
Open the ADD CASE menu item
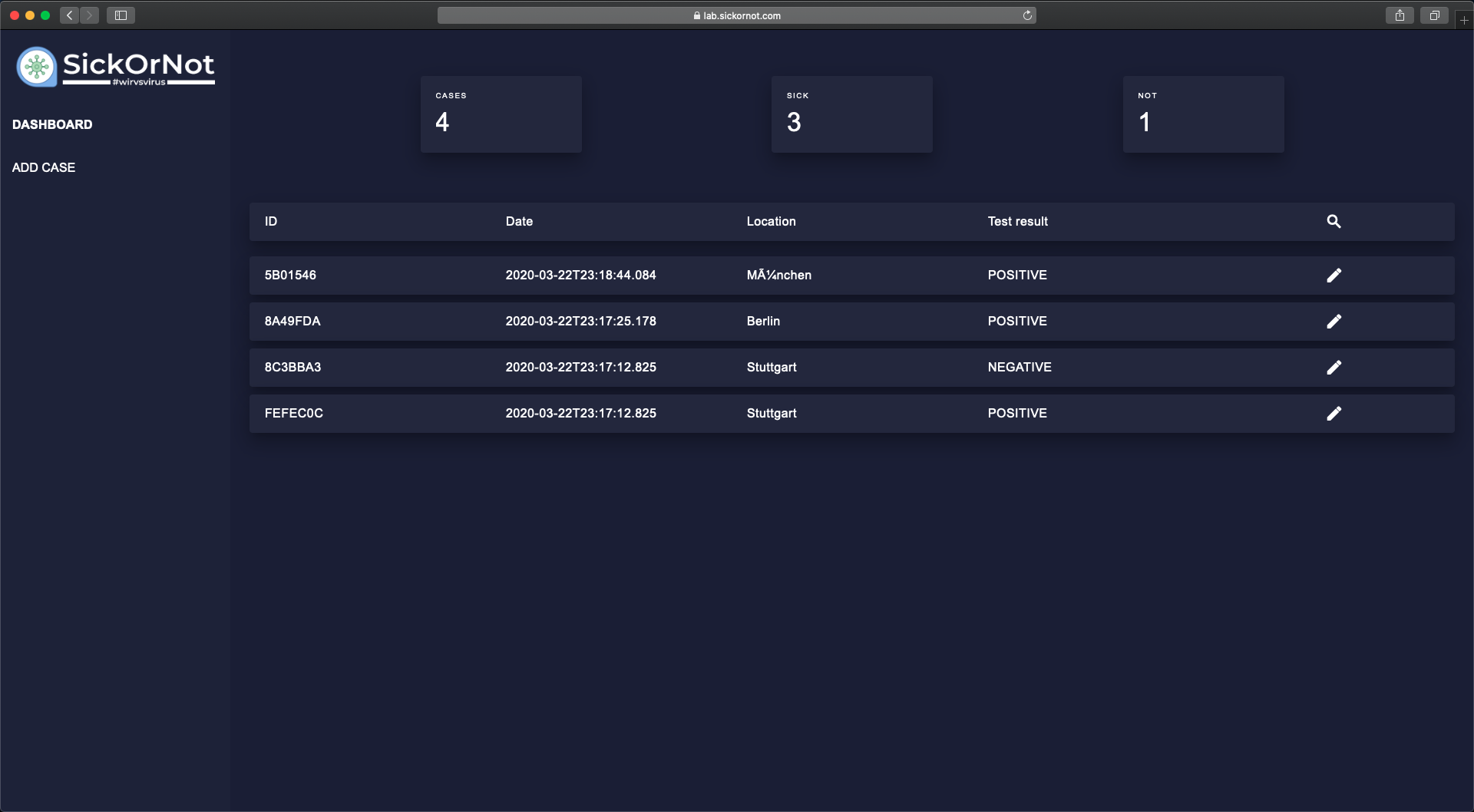click(44, 167)
